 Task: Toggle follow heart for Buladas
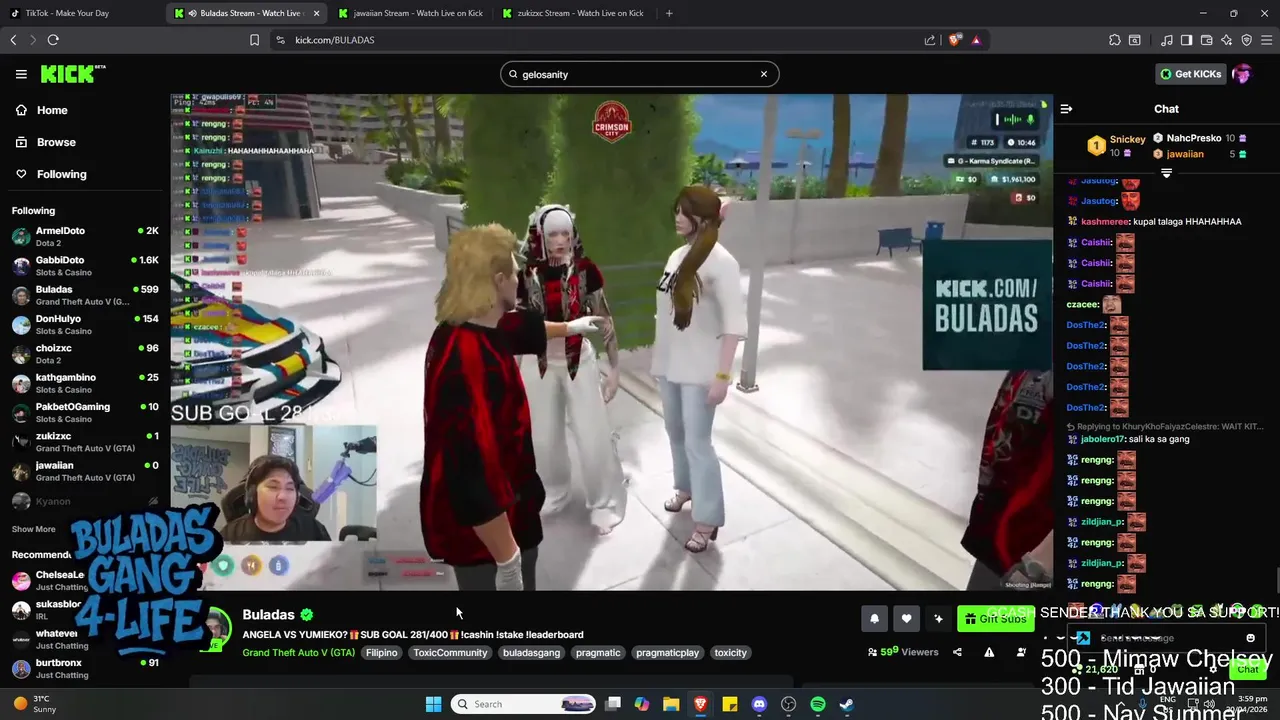coord(906,619)
